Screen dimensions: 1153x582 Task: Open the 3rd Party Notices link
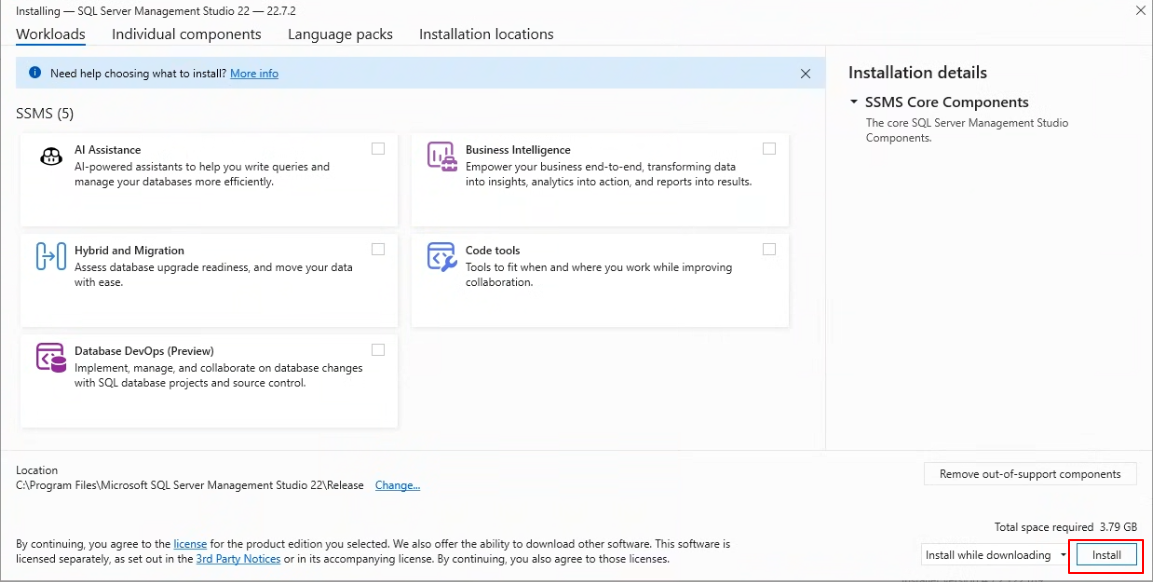(x=238, y=559)
